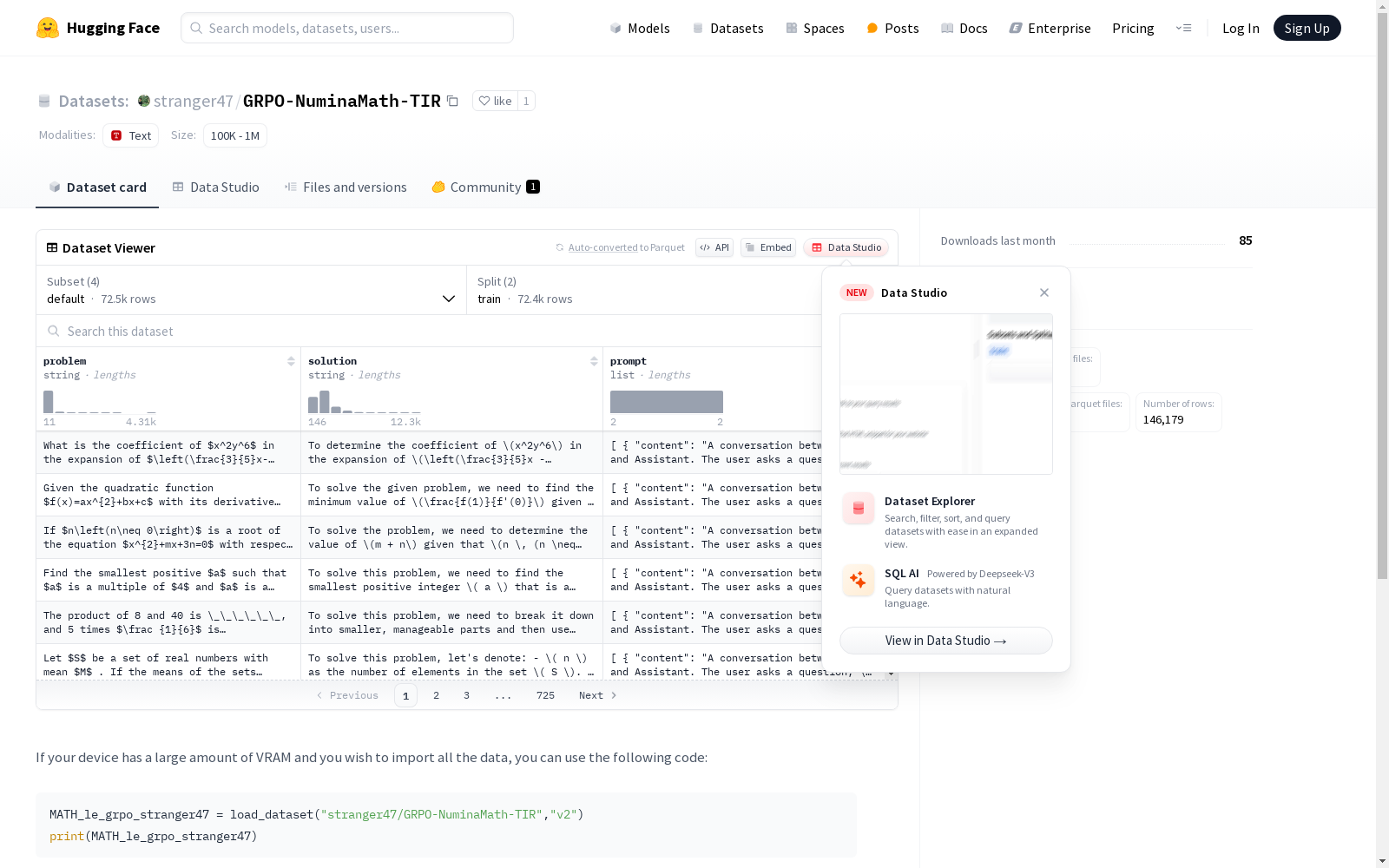The width and height of the screenshot is (1389, 868).
Task: Click the 100K - 1M size tag
Action: (235, 135)
